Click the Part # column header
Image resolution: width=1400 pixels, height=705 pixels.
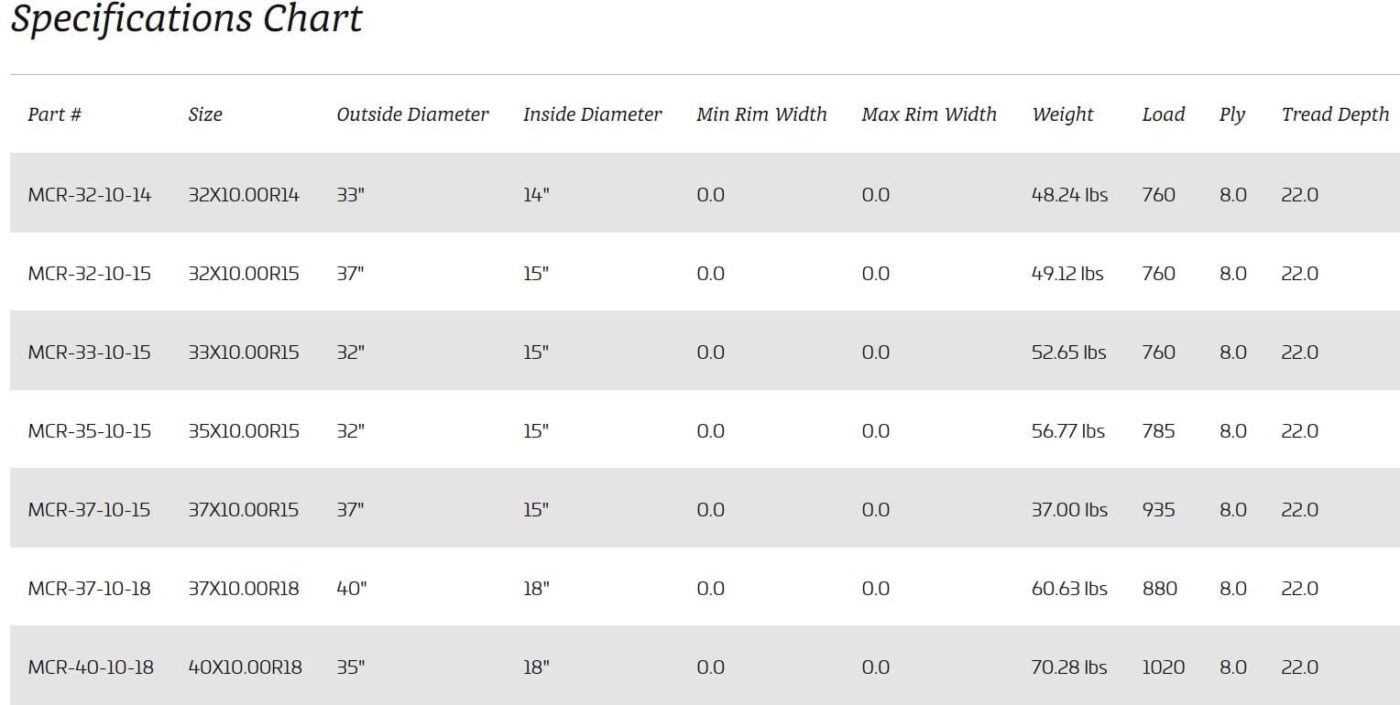coord(55,115)
